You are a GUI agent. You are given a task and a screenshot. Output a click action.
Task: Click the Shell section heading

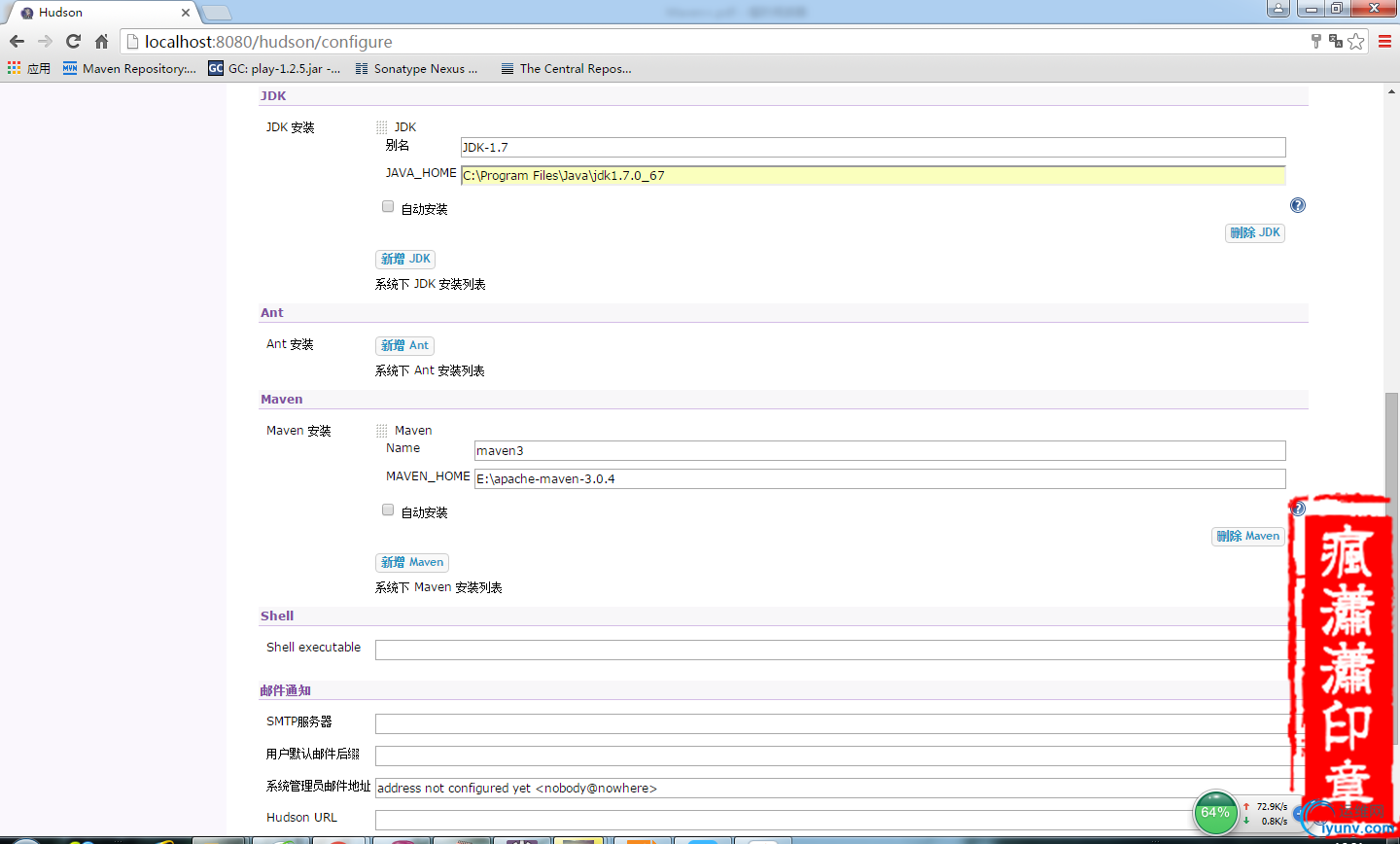[x=277, y=615]
